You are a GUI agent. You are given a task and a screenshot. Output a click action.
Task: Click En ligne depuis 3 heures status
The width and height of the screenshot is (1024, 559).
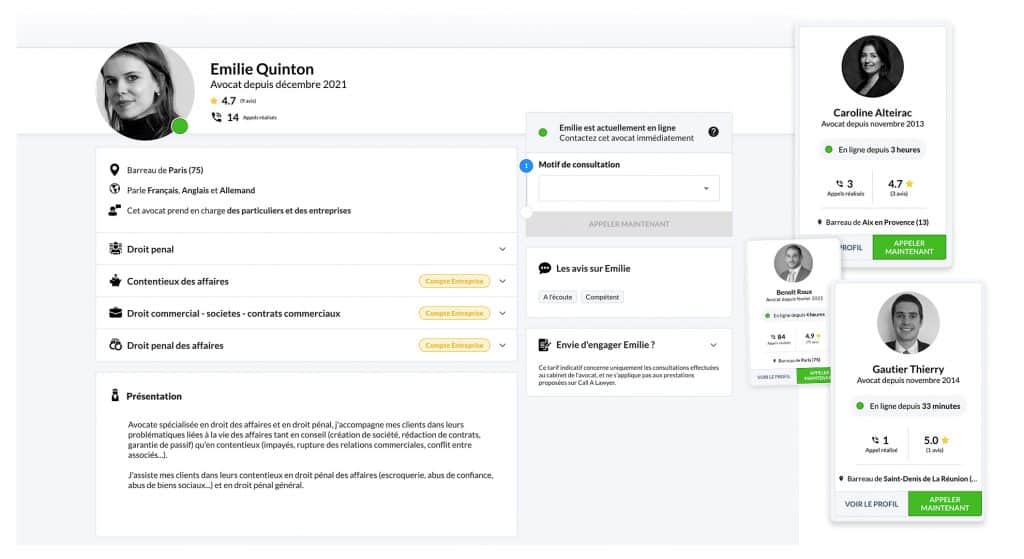[872, 150]
